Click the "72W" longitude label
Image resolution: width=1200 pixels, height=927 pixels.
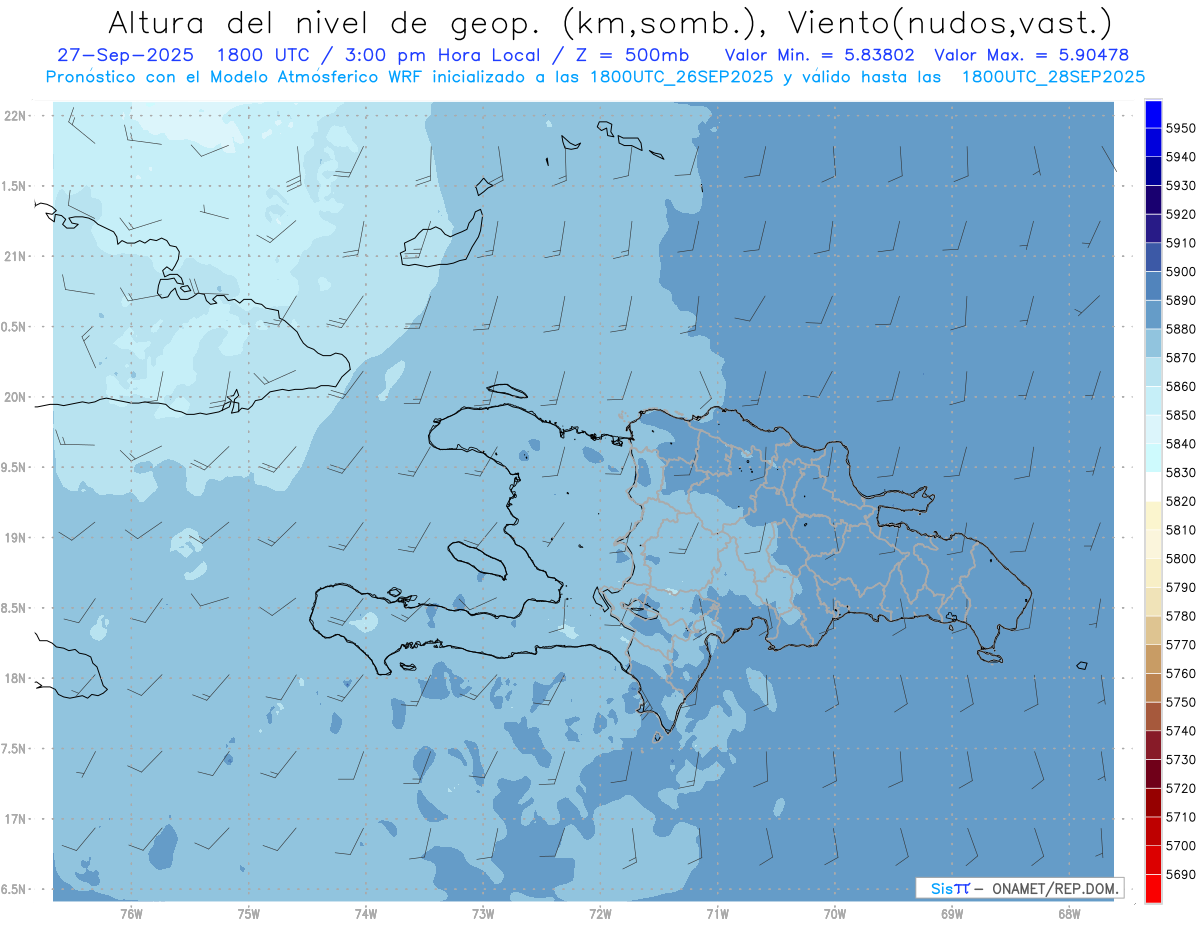click(x=600, y=914)
